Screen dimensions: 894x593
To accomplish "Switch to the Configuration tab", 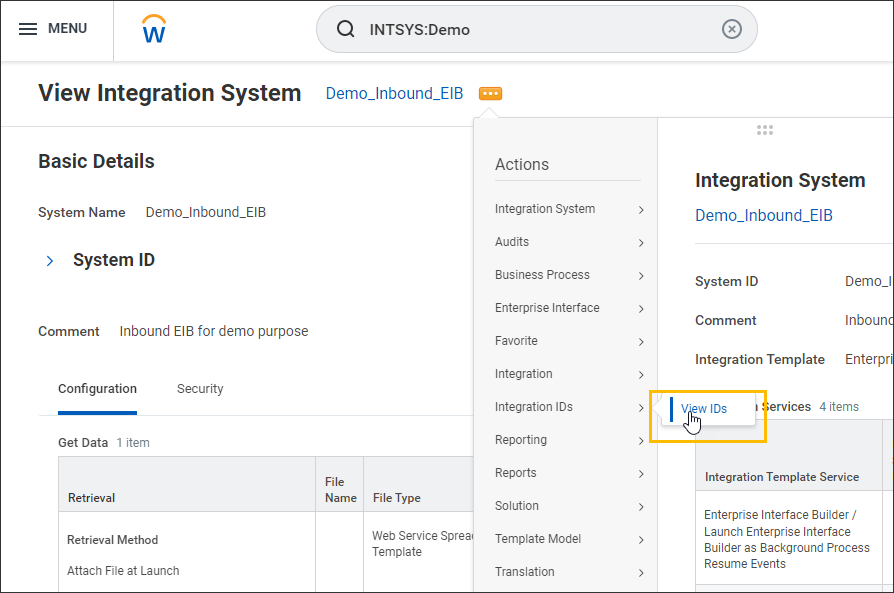I will [x=97, y=389].
